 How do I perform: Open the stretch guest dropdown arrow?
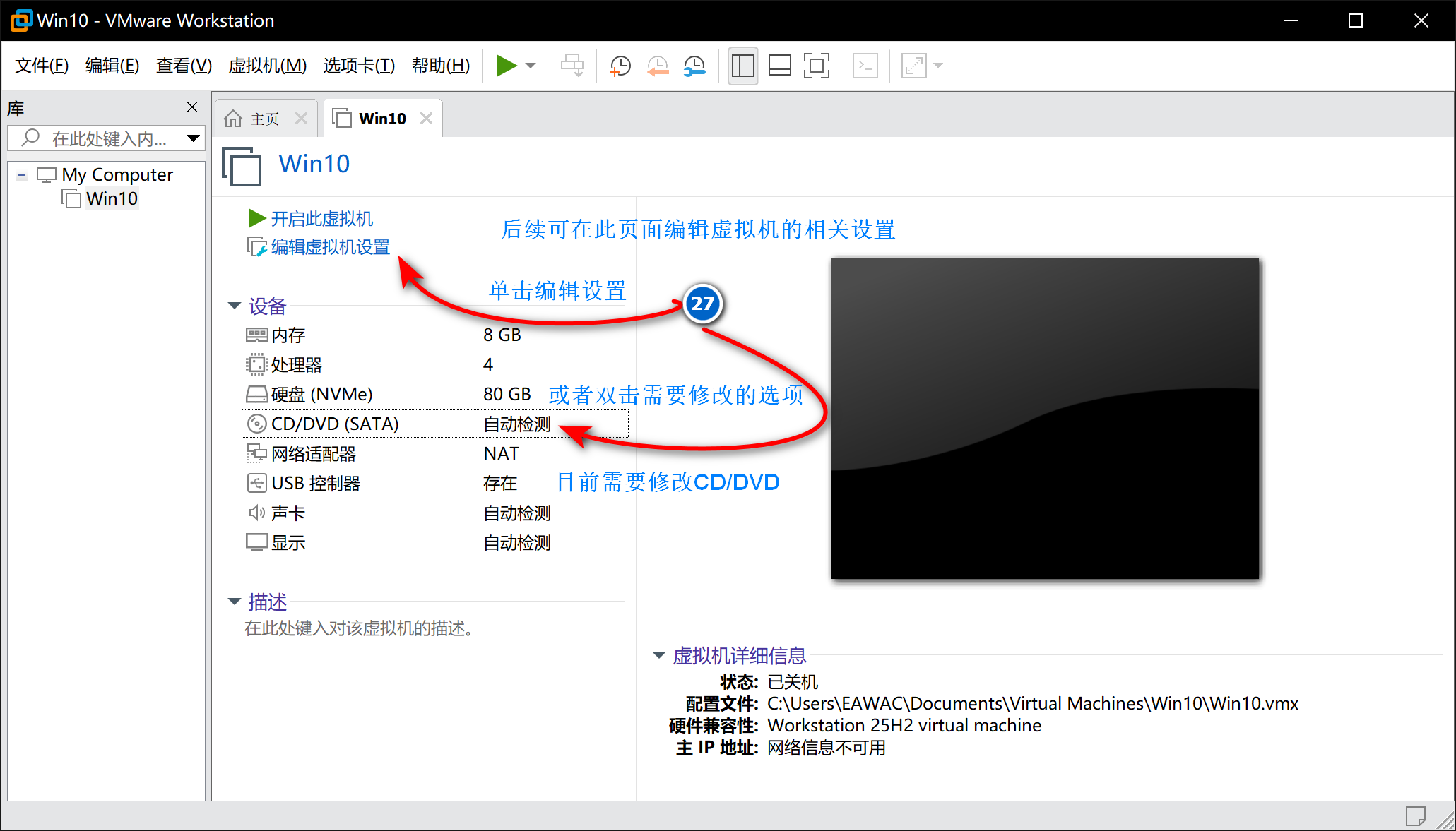click(x=938, y=66)
